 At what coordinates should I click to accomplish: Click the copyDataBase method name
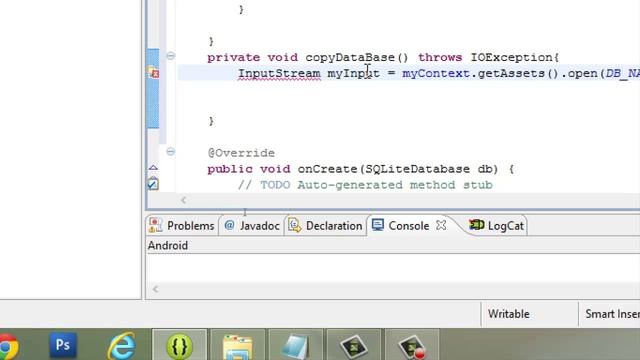350,58
